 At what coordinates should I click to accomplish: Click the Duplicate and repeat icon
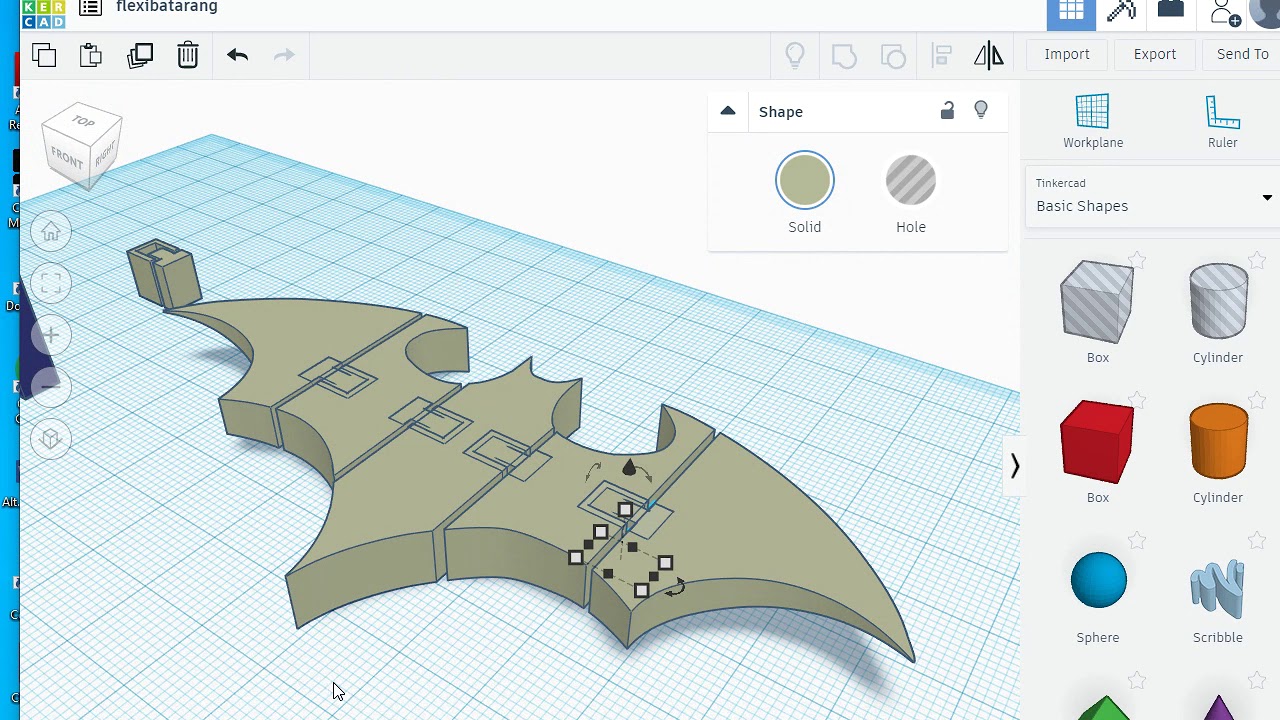pyautogui.click(x=140, y=55)
